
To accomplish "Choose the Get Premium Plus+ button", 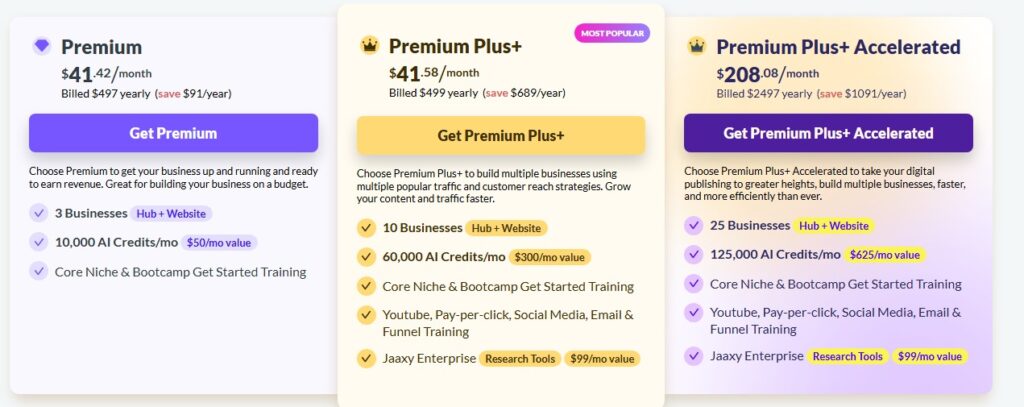I will coord(501,135).
